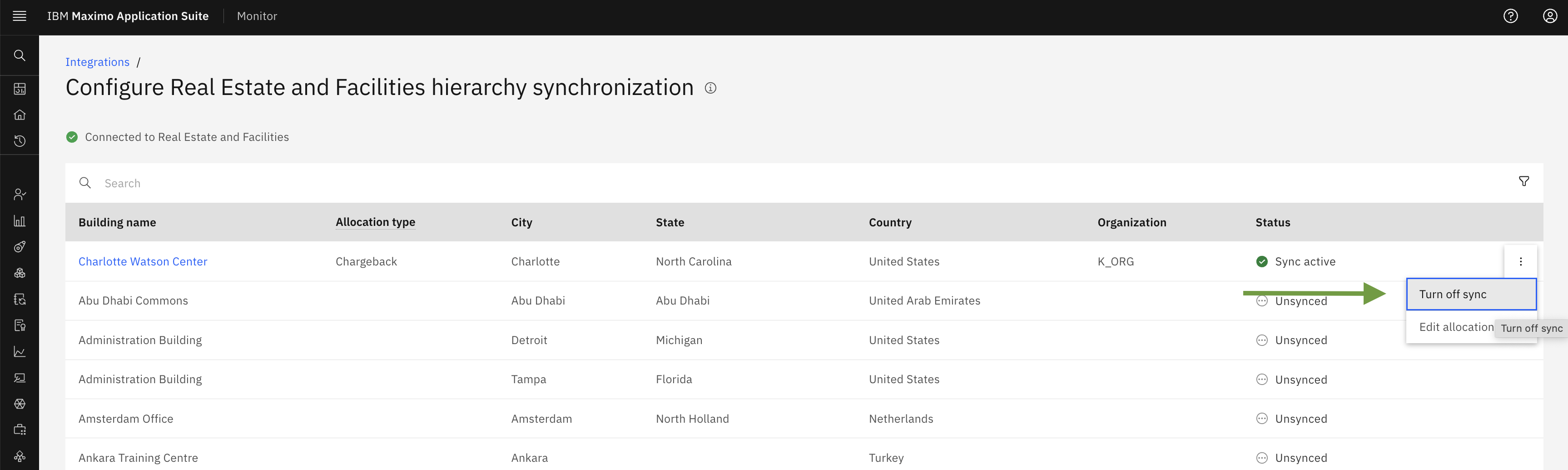The height and width of the screenshot is (470, 1568).
Task: Open the hexagon wheel icon in sidebar
Action: 20,404
